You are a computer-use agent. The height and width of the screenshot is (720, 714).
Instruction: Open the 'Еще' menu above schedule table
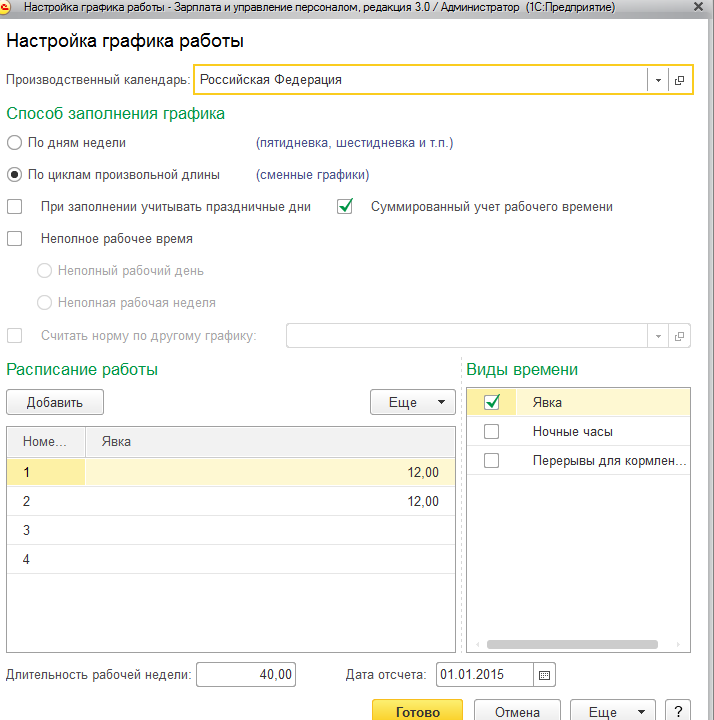[413, 403]
